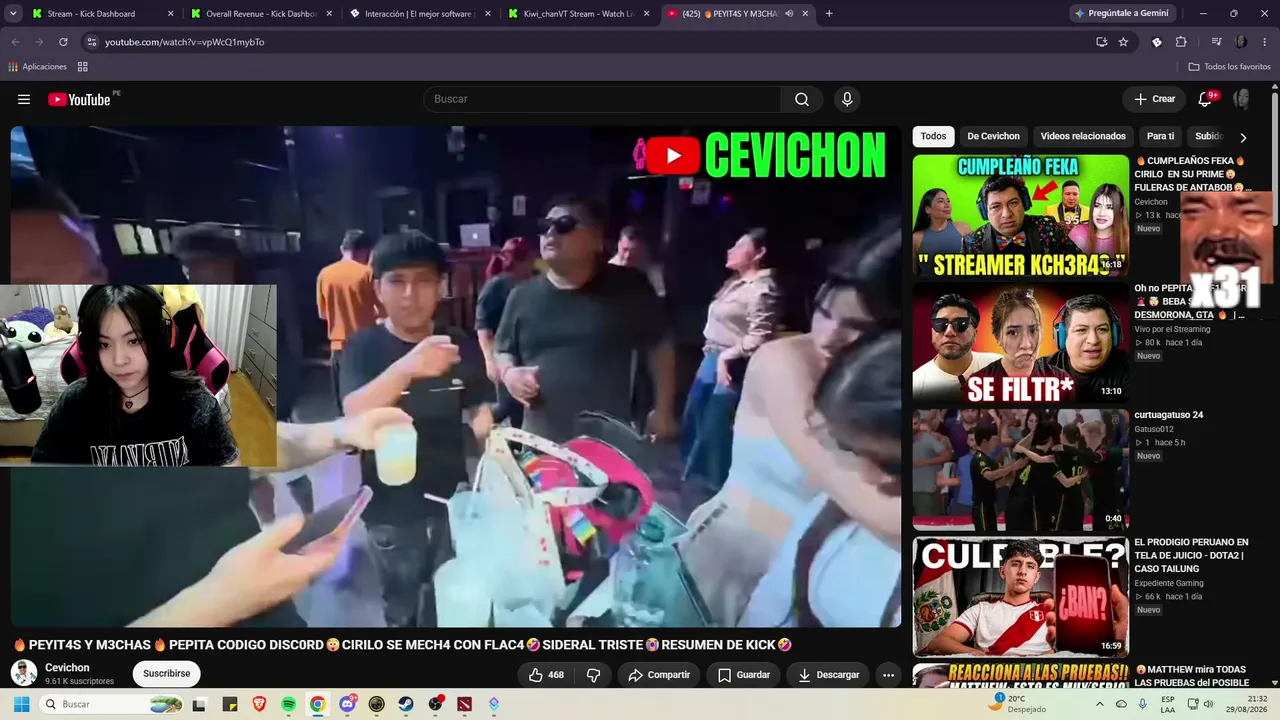This screenshot has height=720, width=1280.
Task: Select the Videos relacionados filter chip
Action: (1083, 137)
